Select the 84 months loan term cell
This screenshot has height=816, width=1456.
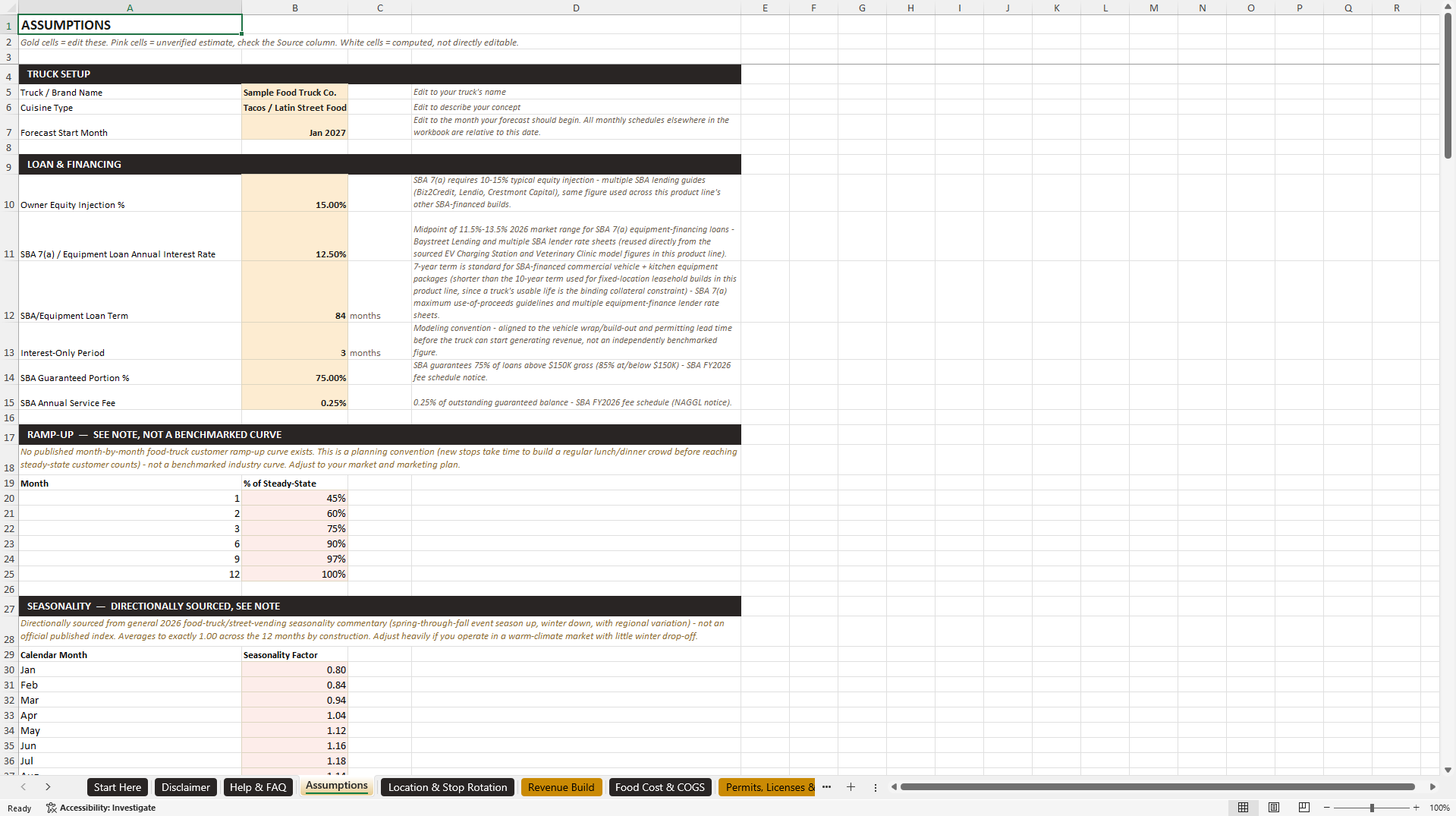tap(294, 291)
